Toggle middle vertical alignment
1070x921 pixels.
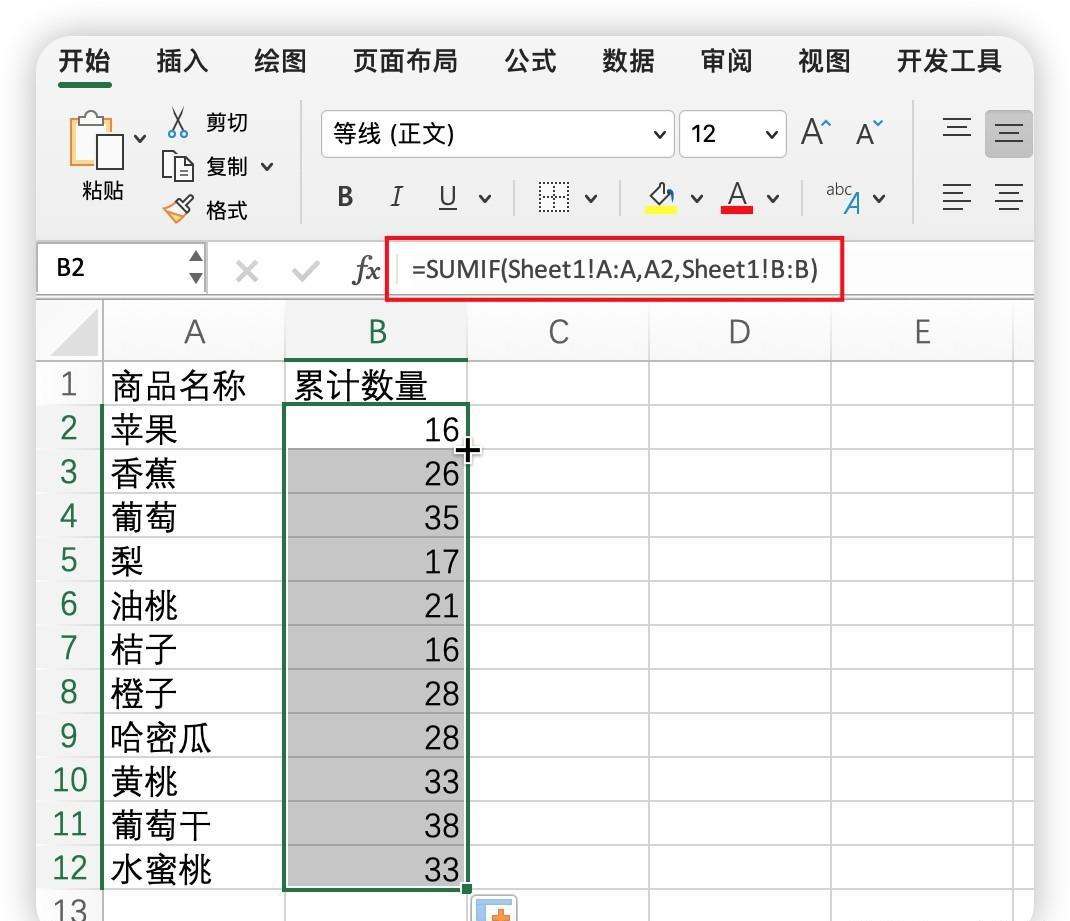tap(1009, 133)
